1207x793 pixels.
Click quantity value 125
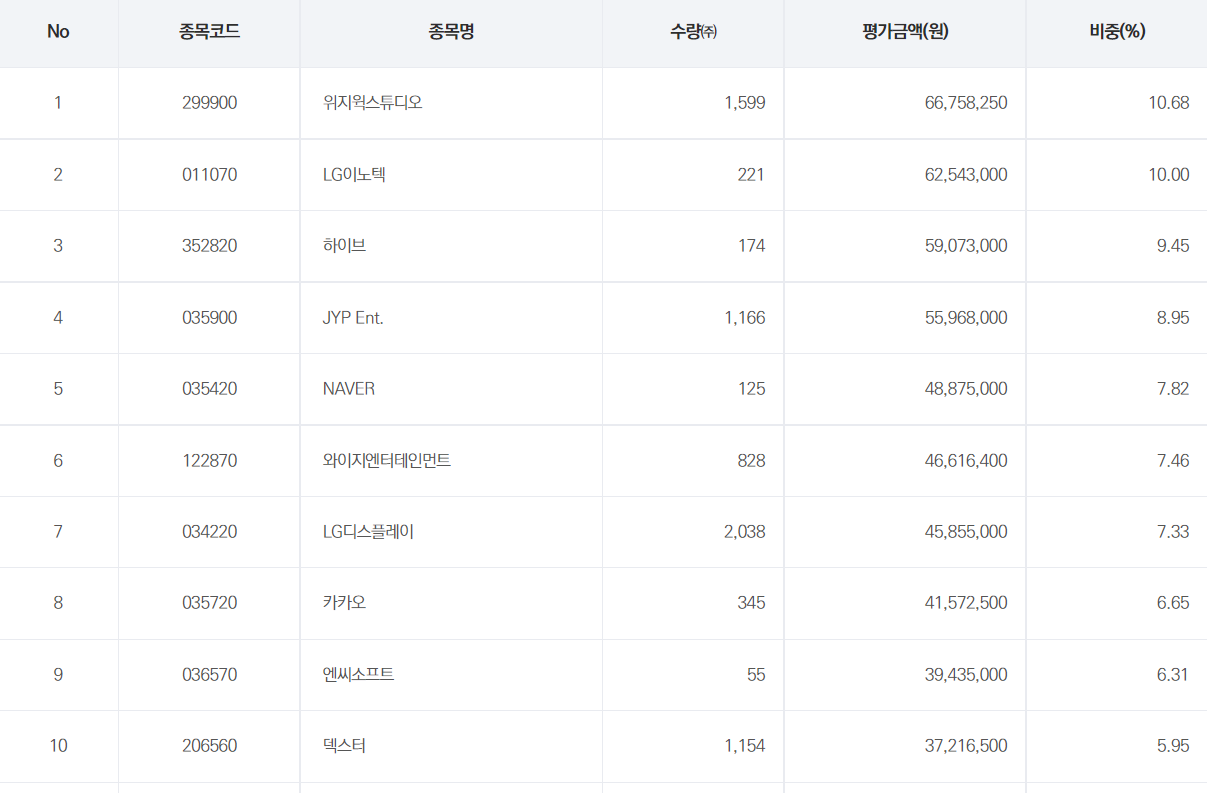coord(751,389)
